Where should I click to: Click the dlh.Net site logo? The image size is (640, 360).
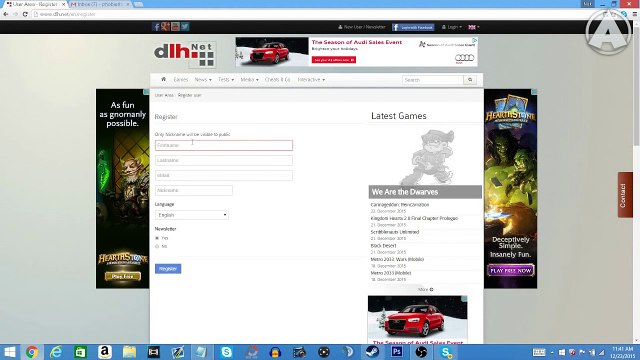[185, 55]
